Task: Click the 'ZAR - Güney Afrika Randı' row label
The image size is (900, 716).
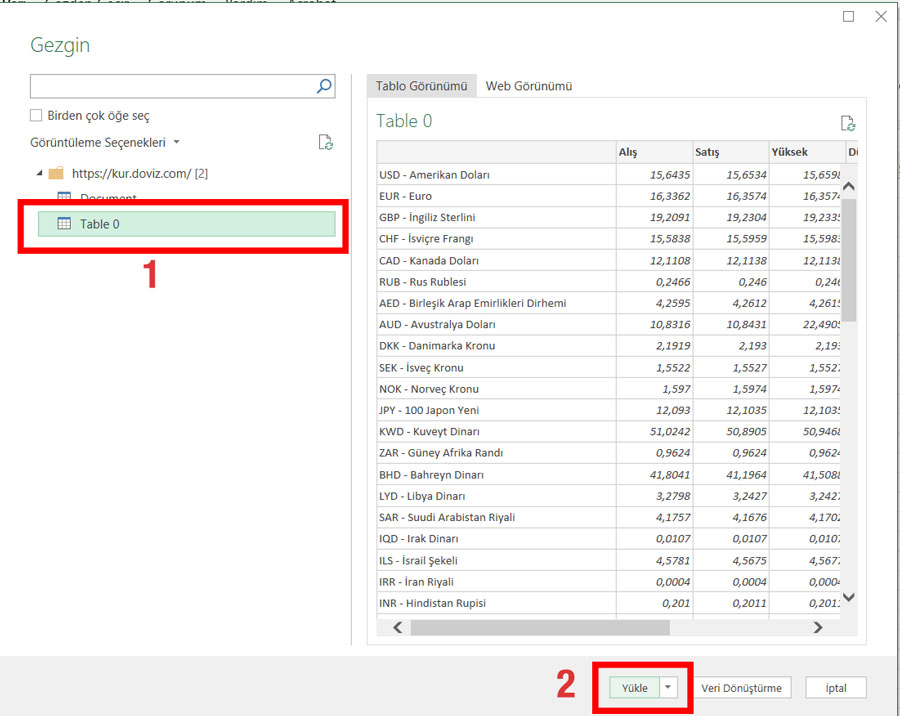Action: coord(441,452)
